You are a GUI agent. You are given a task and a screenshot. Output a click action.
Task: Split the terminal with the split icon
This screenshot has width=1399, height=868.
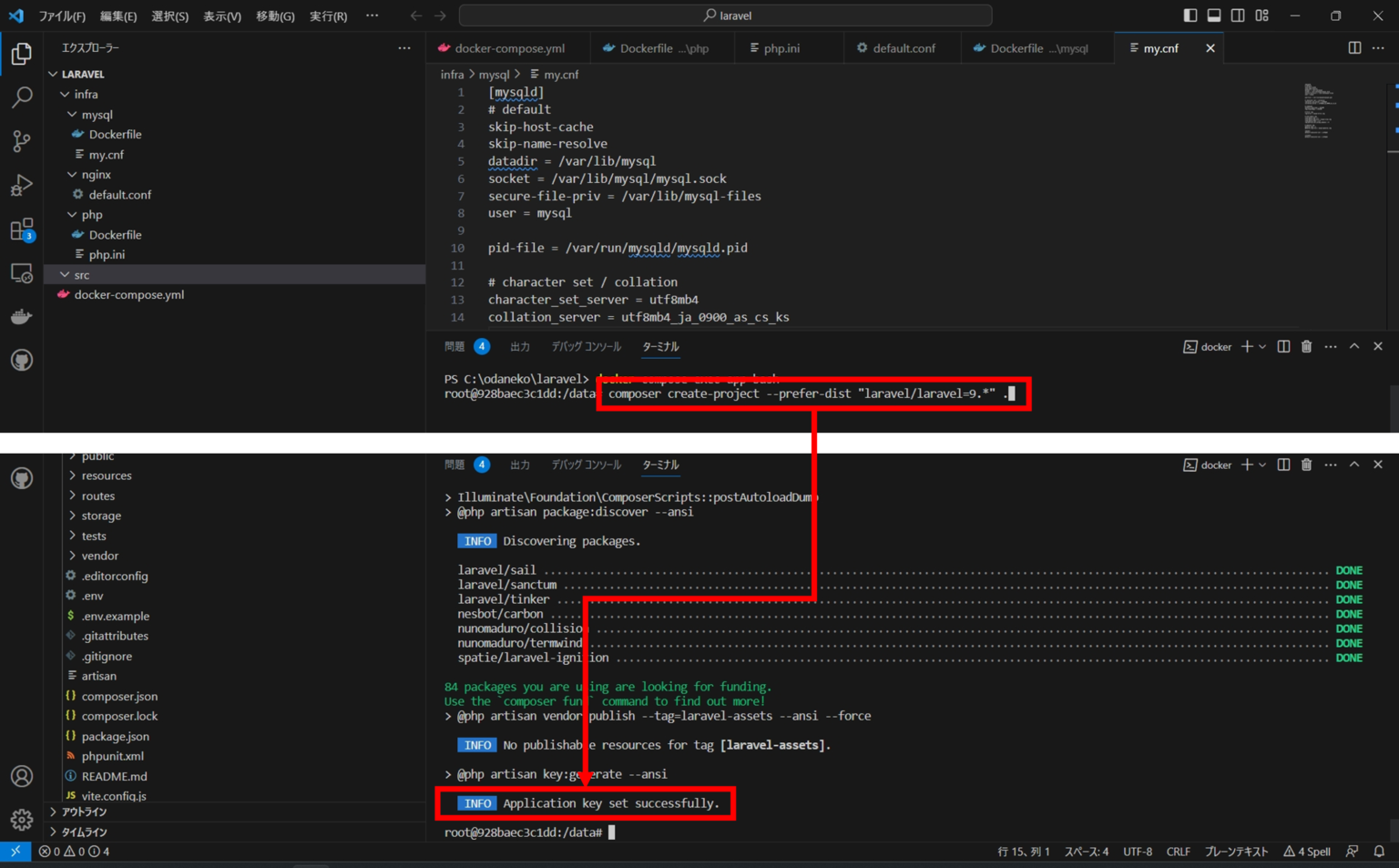point(1283,346)
